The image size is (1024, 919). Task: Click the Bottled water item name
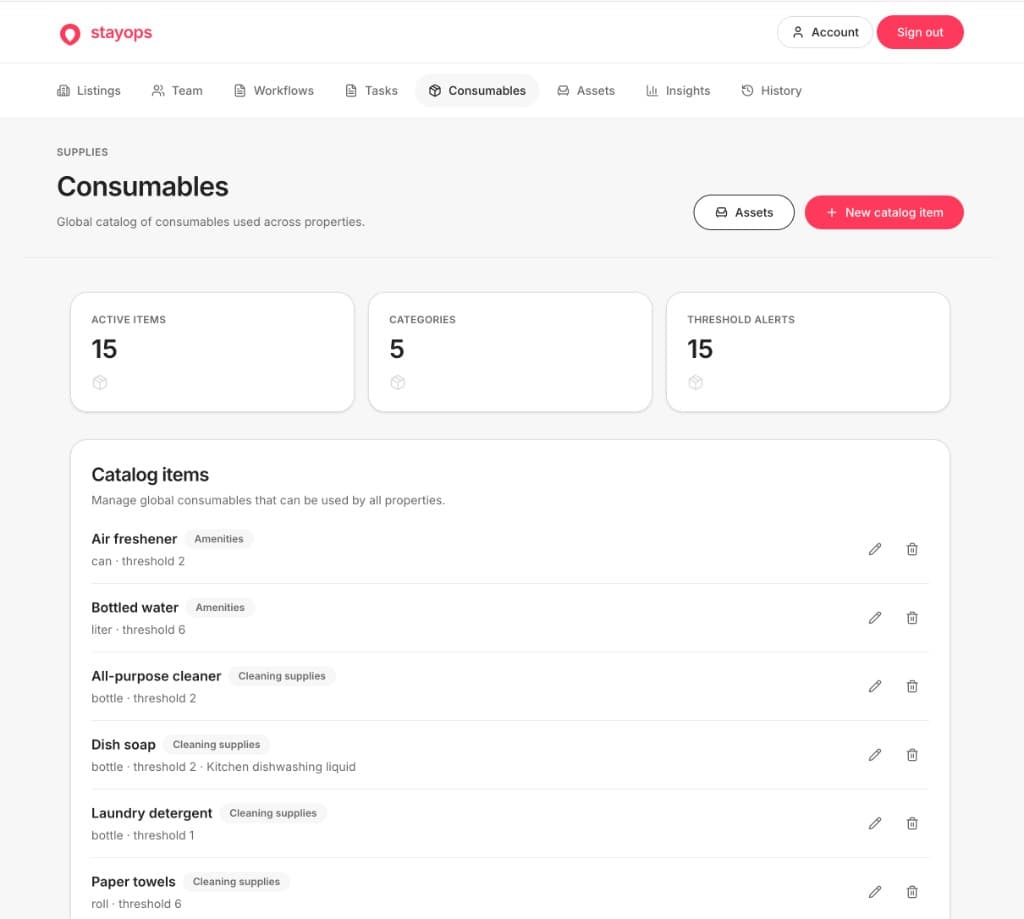135,607
